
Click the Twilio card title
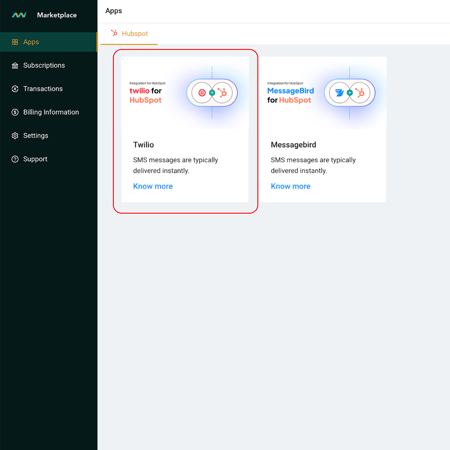(x=144, y=145)
